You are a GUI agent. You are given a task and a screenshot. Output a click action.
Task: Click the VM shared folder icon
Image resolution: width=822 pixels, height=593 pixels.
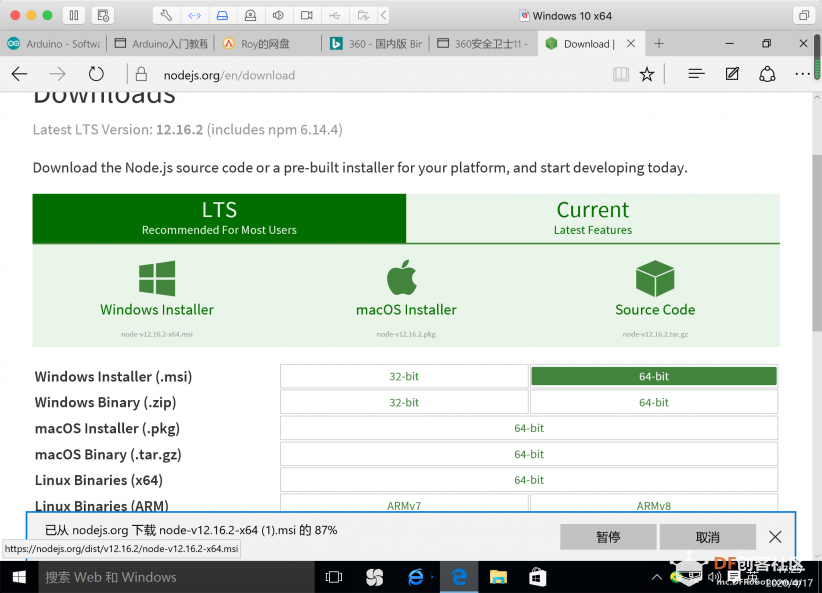click(x=363, y=15)
